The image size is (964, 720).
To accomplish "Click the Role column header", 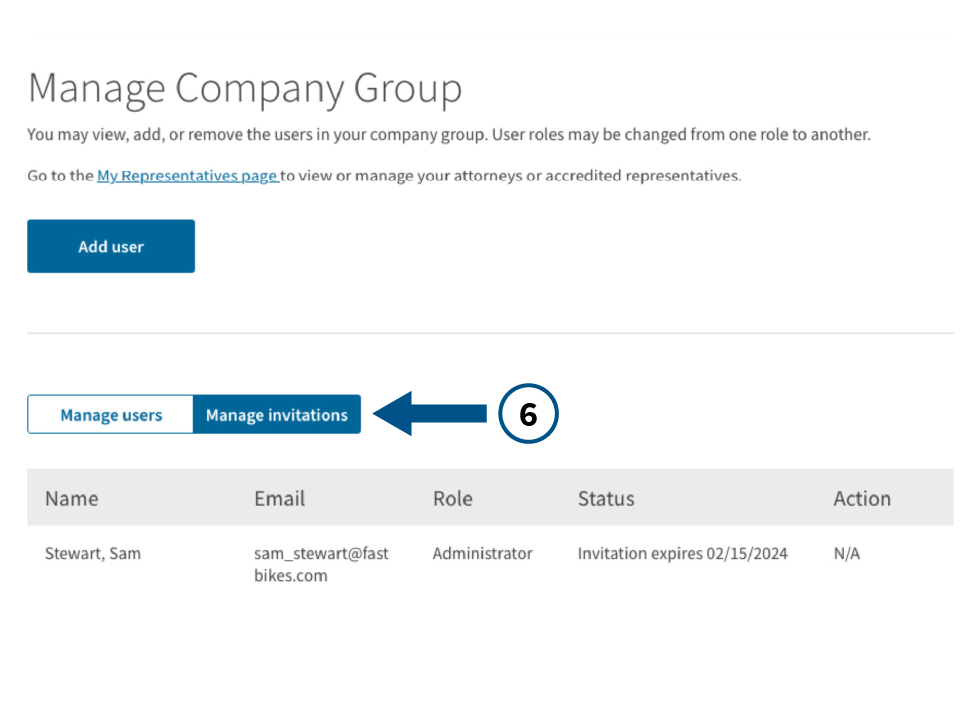I will pos(452,498).
